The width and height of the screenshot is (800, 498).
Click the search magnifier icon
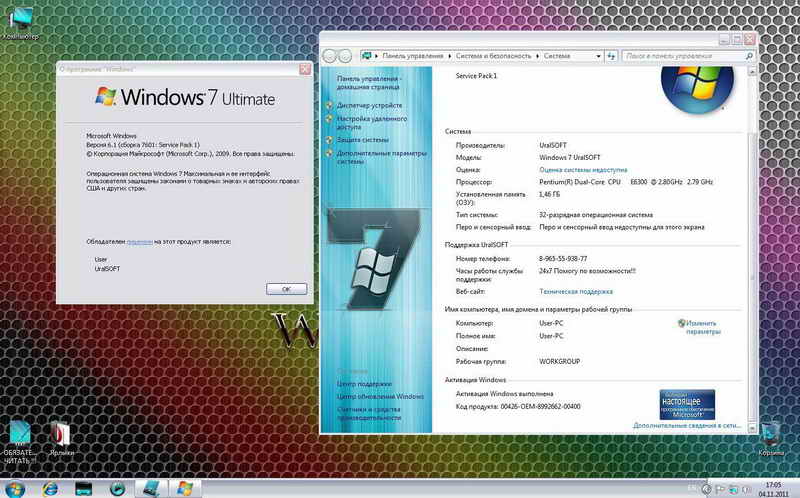click(x=749, y=56)
